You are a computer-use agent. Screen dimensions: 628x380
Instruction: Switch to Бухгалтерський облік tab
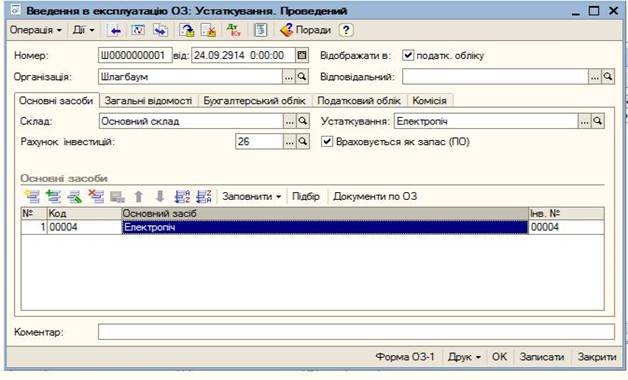254,101
